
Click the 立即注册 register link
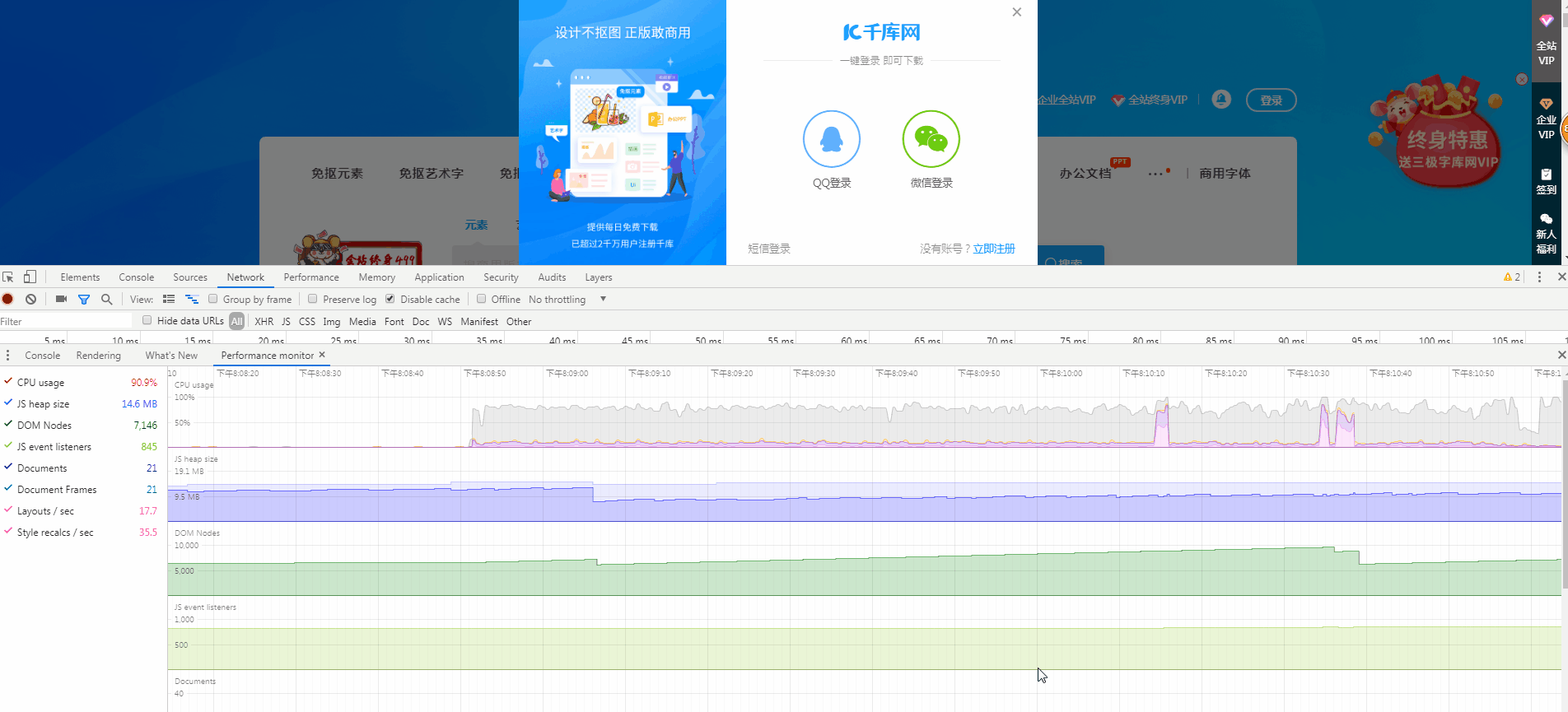click(994, 249)
